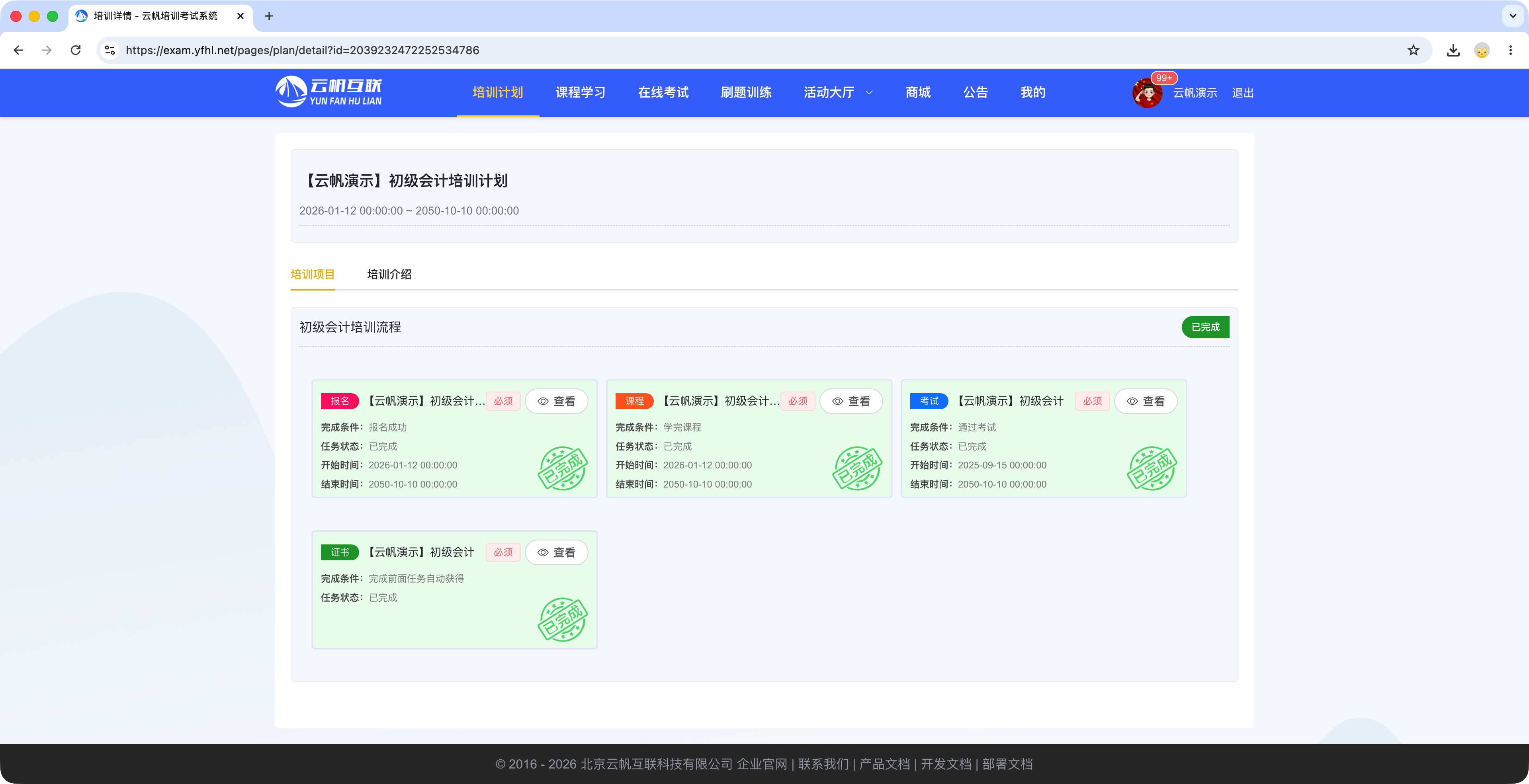The width and height of the screenshot is (1529, 784).
Task: Click 已完成 stamp on 证书 card
Action: [562, 619]
